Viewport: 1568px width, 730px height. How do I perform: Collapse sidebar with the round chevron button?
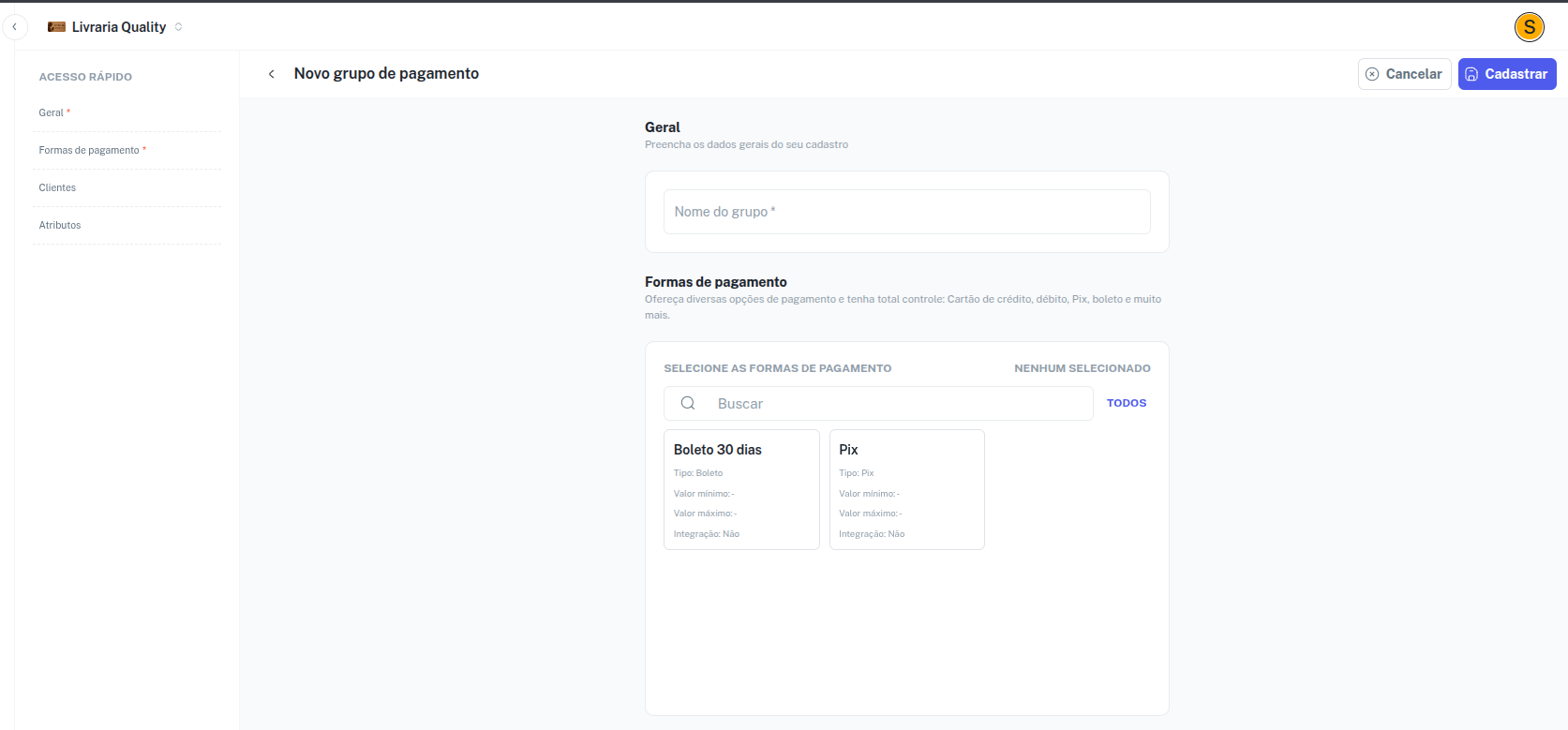(15, 27)
